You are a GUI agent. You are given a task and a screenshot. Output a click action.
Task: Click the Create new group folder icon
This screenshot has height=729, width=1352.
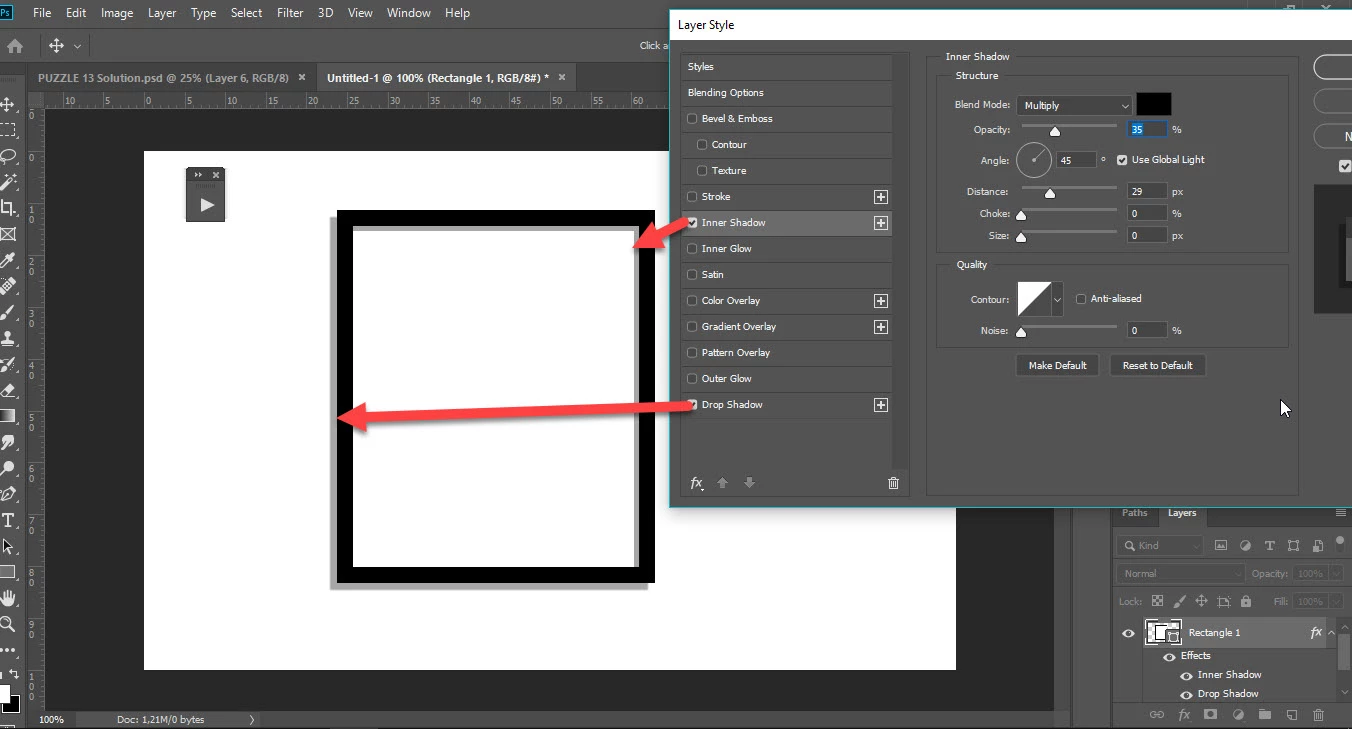pos(1264,714)
